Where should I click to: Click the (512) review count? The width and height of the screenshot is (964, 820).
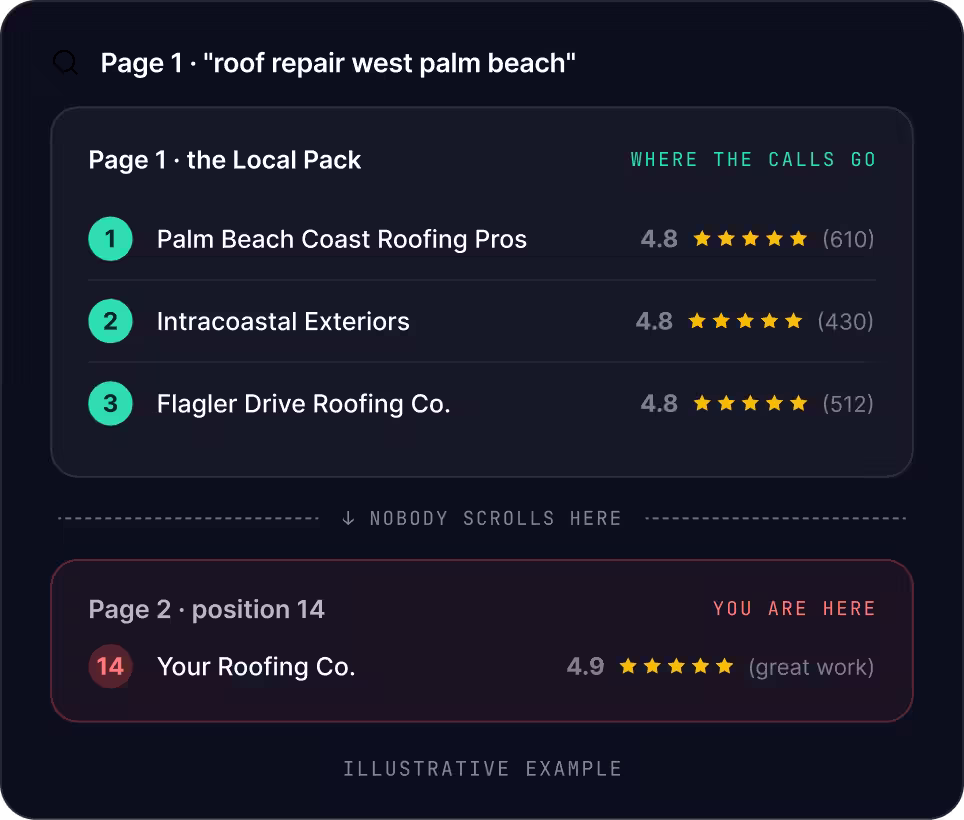[x=848, y=404]
